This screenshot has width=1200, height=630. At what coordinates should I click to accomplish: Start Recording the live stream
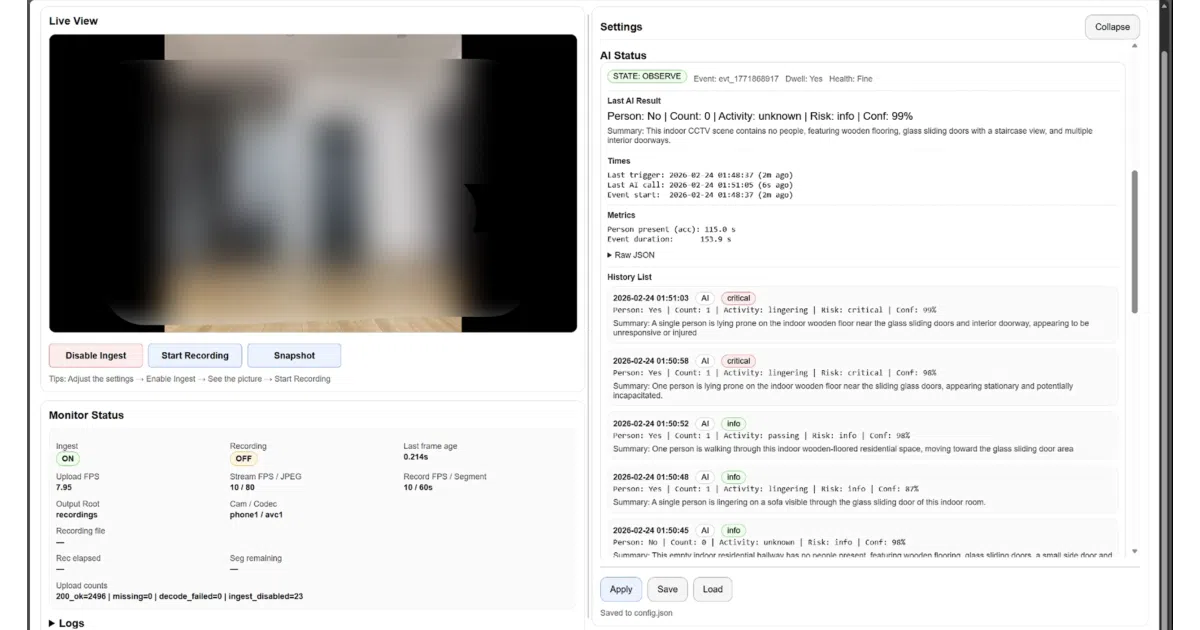[x=195, y=355]
